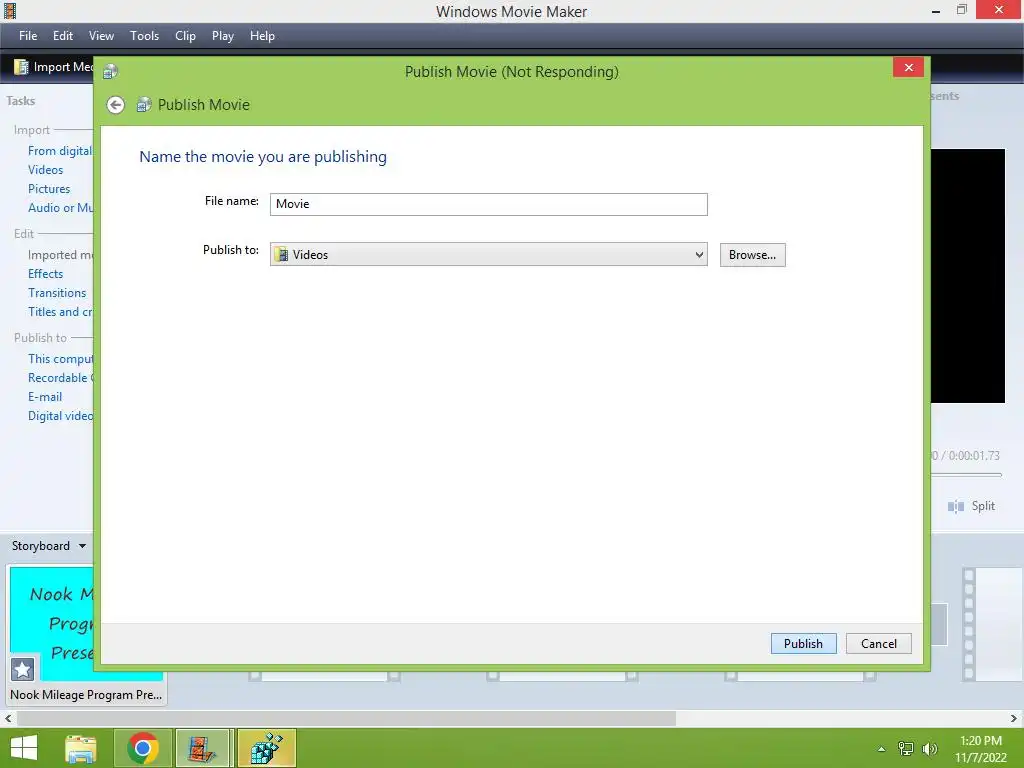
Task: Open the Windows Start button
Action: click(24, 748)
